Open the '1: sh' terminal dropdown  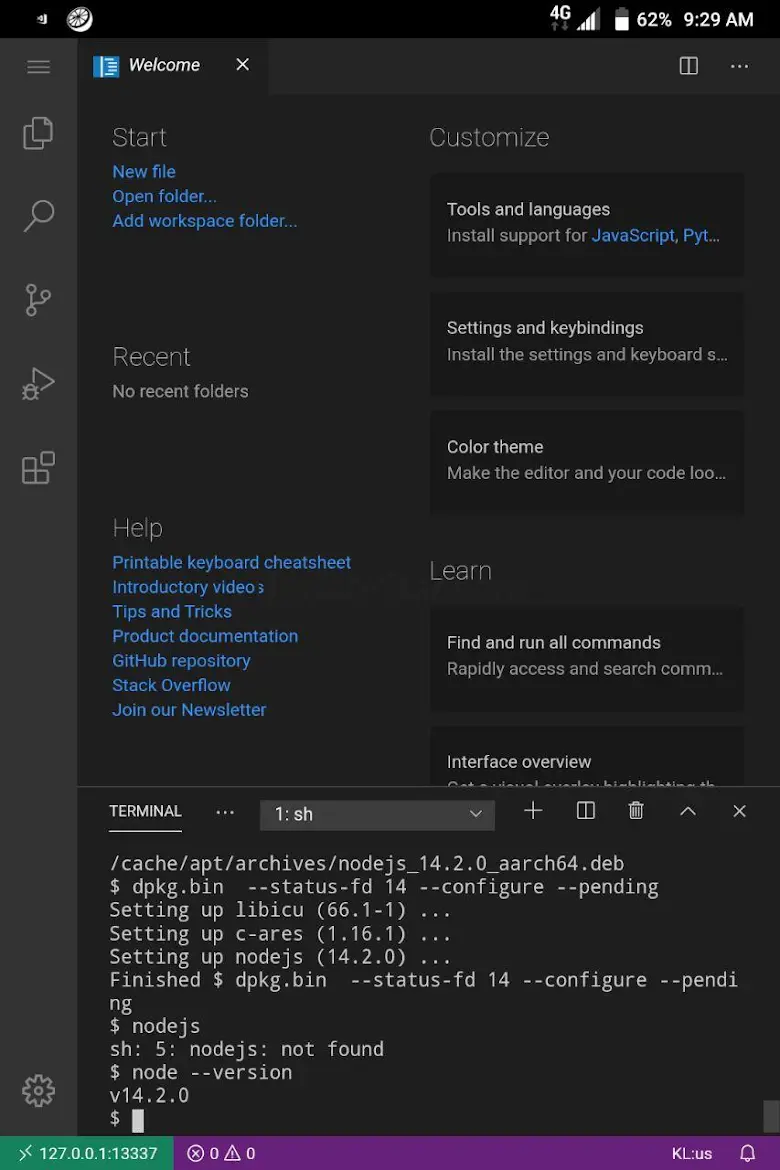pyautogui.click(x=377, y=814)
